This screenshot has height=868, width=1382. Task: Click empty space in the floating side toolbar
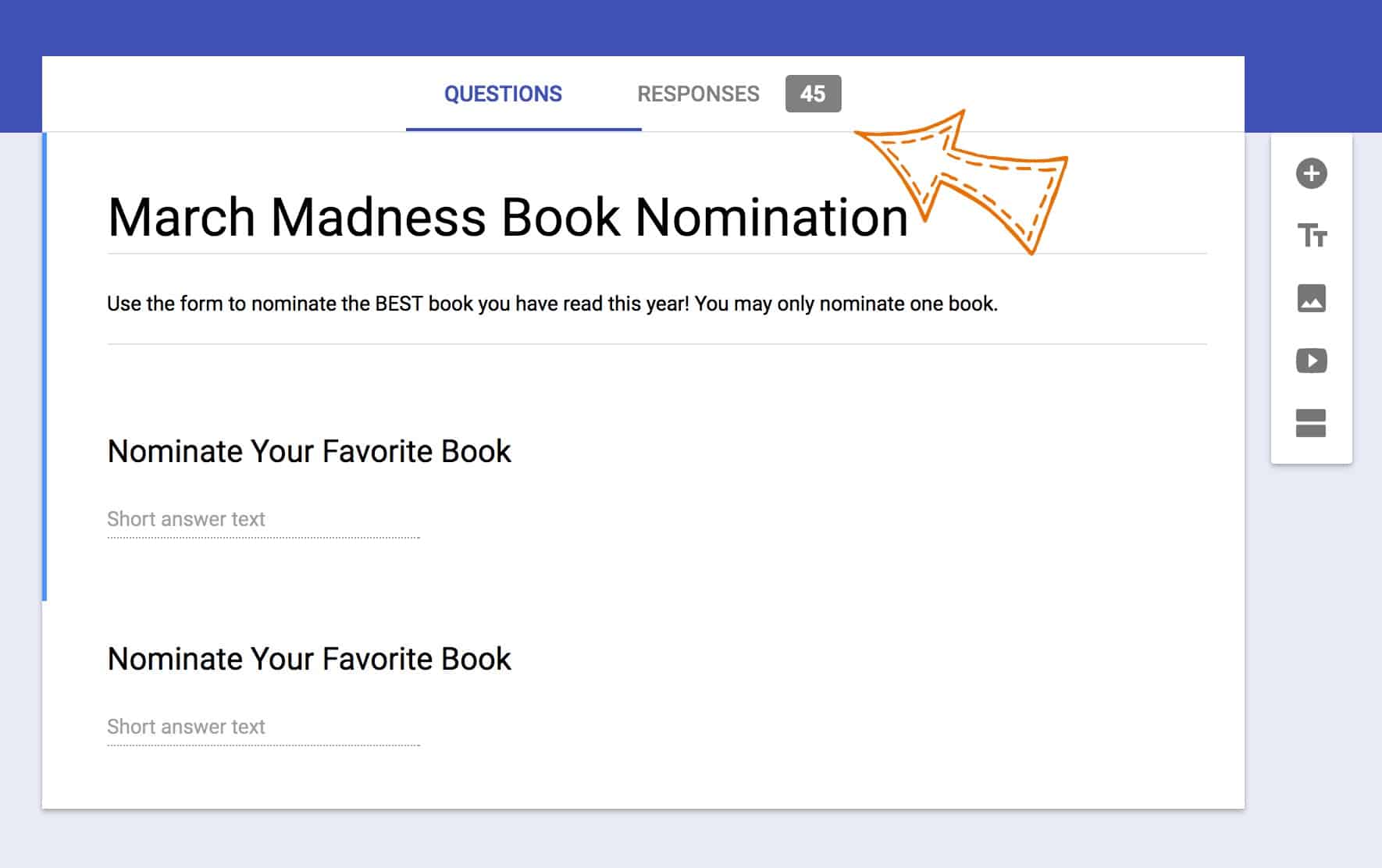[1312, 451]
